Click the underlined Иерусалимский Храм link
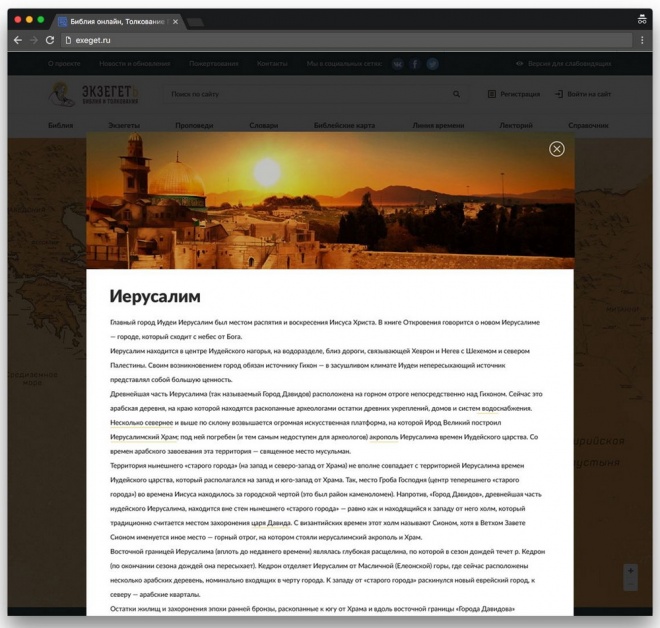 pyautogui.click(x=144, y=437)
